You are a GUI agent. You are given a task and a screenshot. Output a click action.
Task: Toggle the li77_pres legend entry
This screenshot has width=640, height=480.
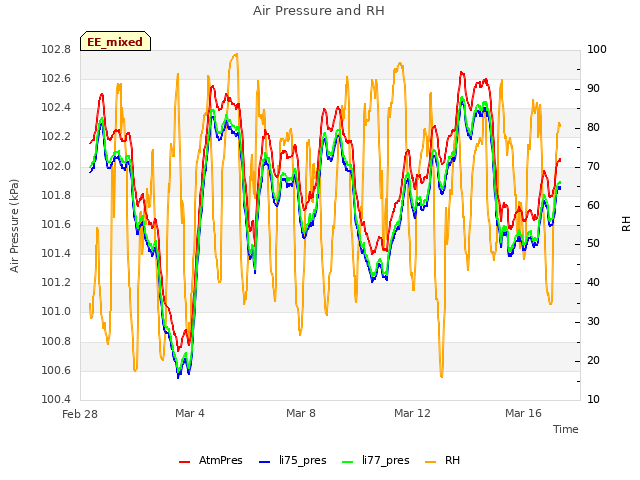[376, 460]
